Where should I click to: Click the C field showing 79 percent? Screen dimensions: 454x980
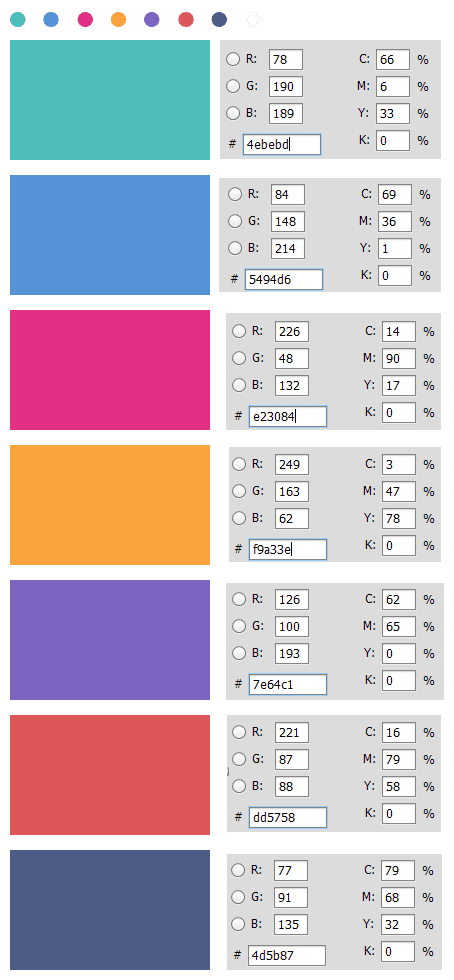(x=398, y=870)
